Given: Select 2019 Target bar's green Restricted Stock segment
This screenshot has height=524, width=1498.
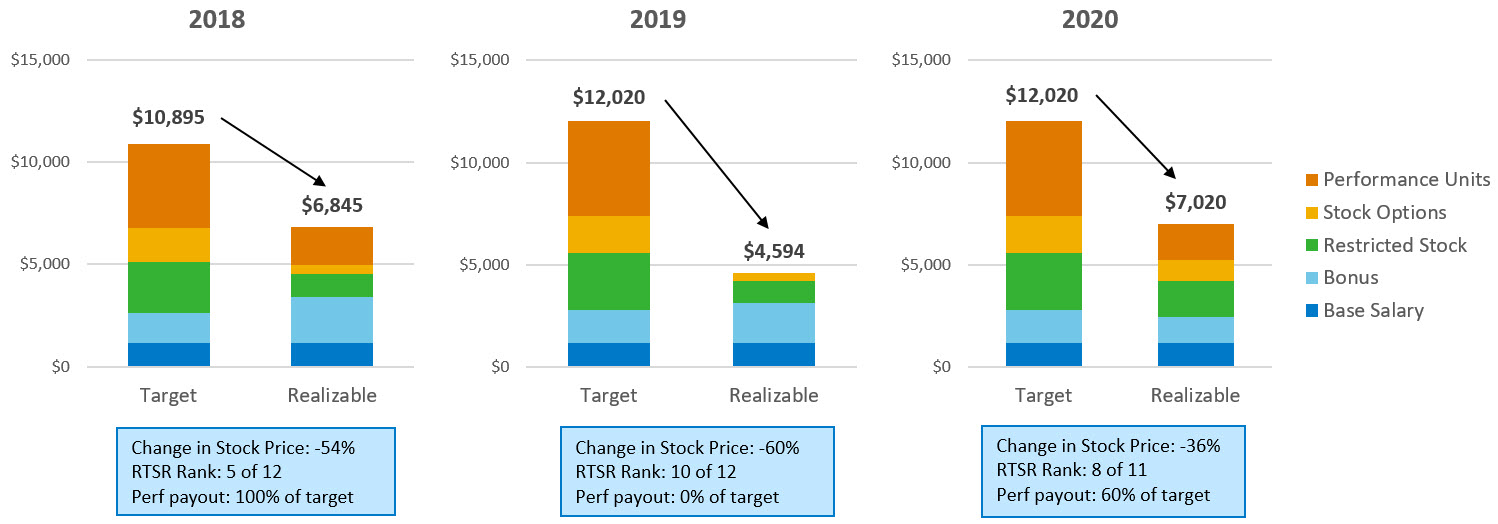Looking at the screenshot, I should pos(608,281).
